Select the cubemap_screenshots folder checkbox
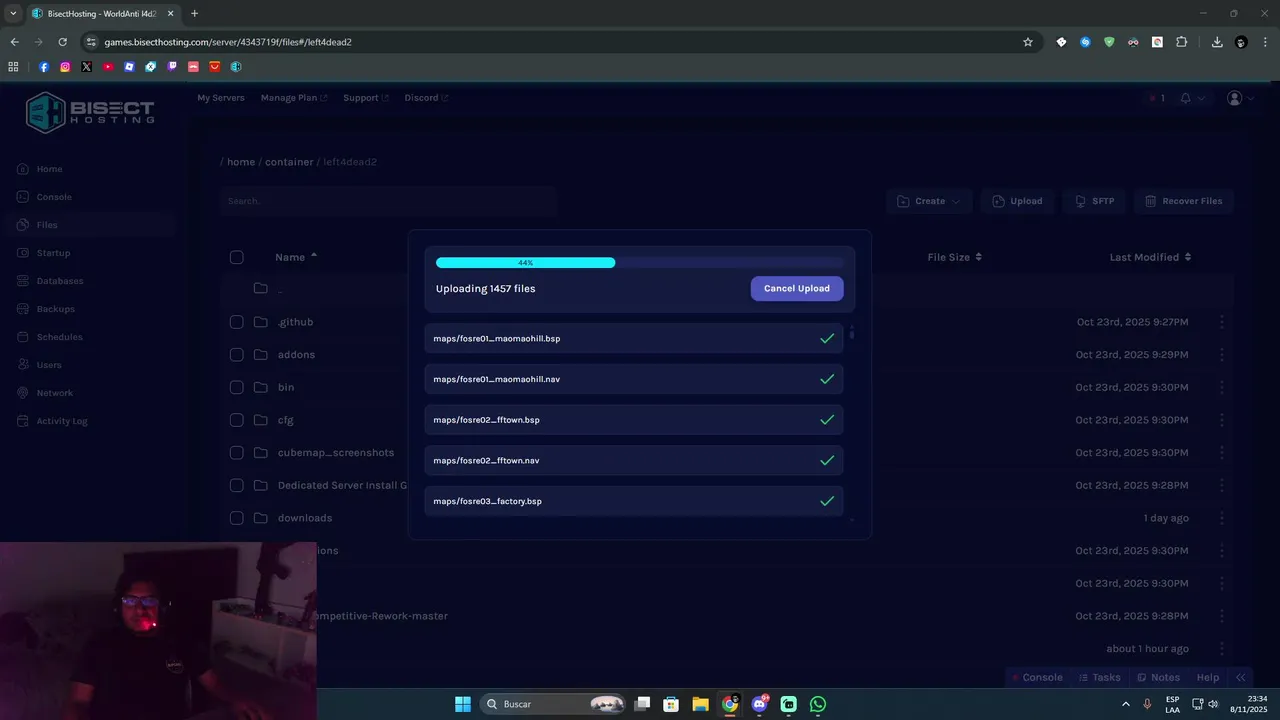 236,452
